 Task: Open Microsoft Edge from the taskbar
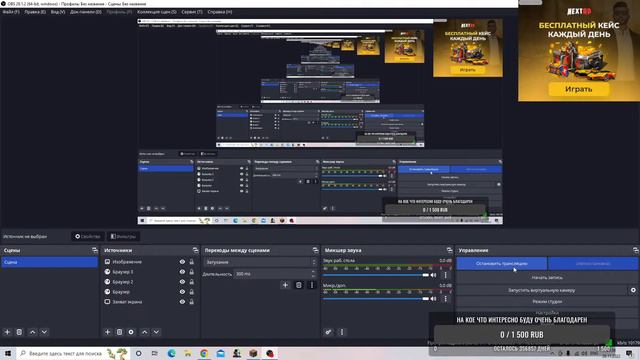tap(171, 353)
